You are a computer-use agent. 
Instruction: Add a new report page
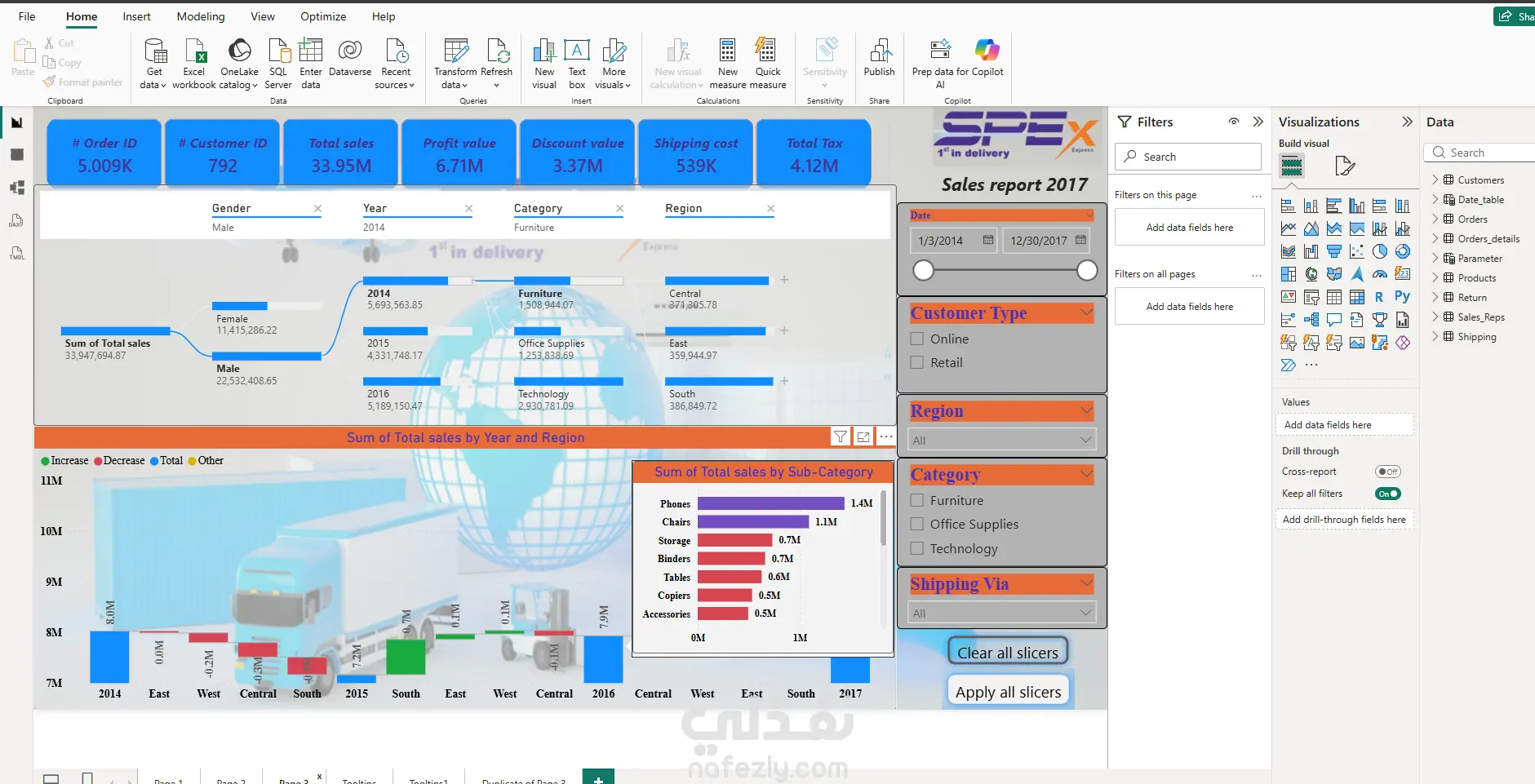[x=598, y=778]
